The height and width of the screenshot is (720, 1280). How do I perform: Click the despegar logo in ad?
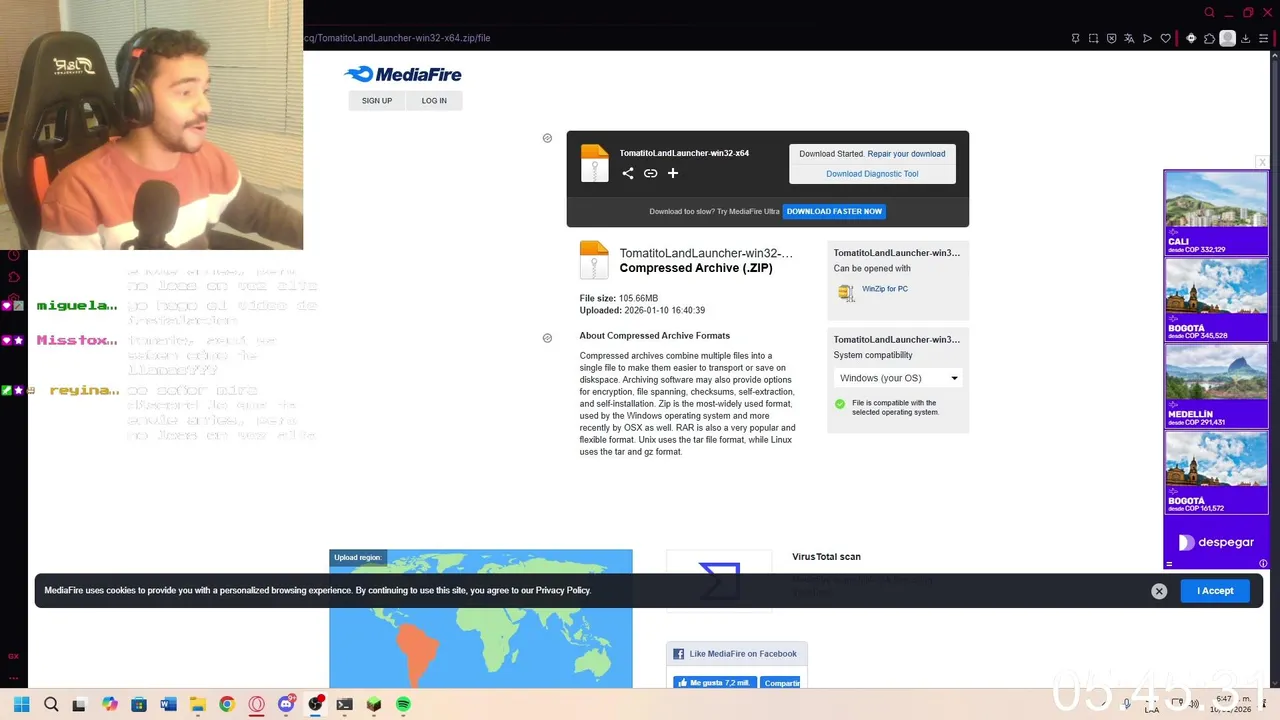(1216, 542)
